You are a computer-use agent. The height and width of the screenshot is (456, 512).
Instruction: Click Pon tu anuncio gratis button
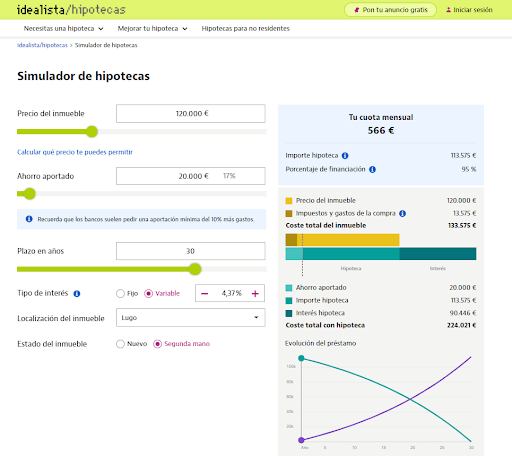[x=390, y=10]
